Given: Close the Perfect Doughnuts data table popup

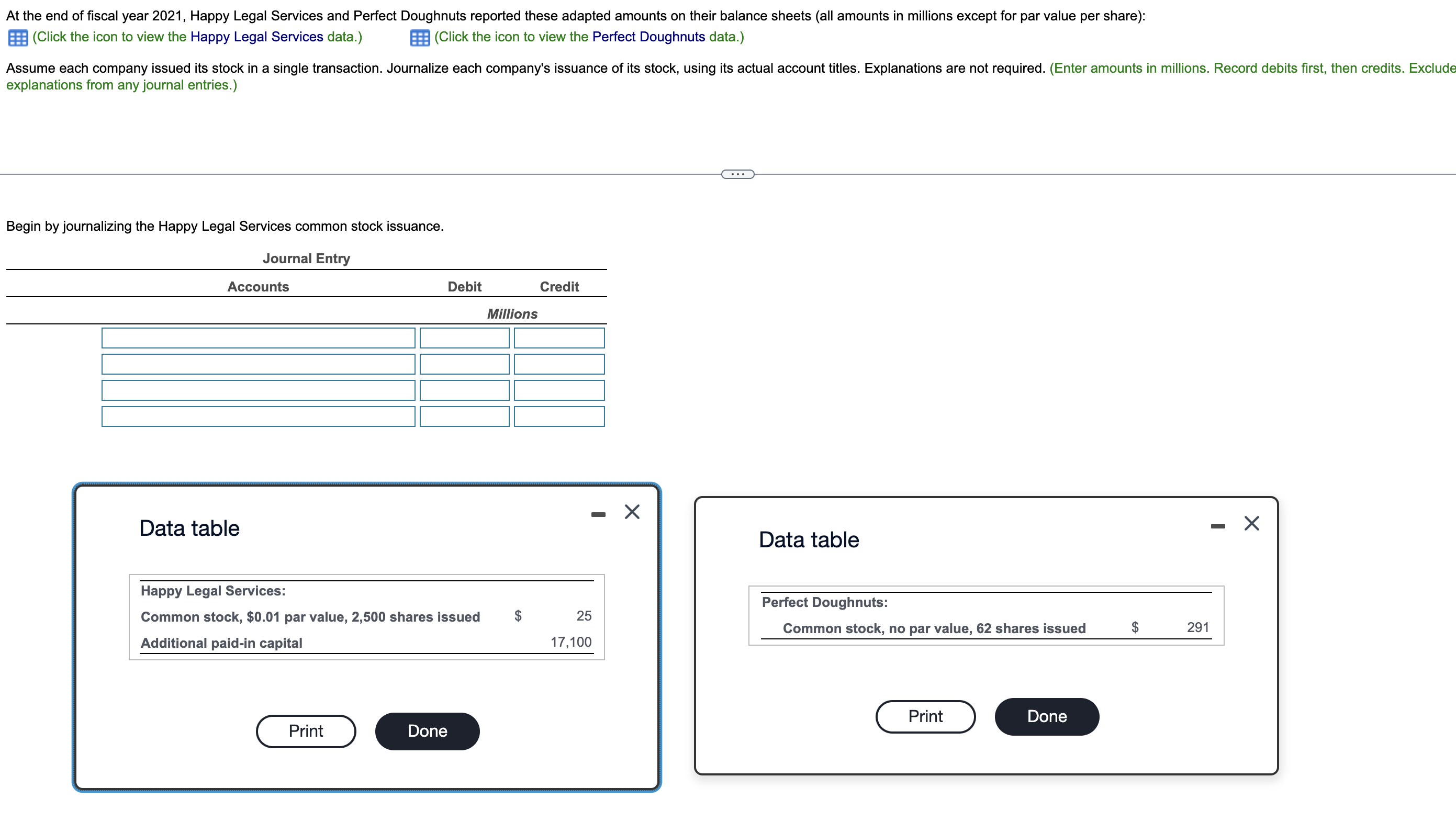Looking at the screenshot, I should pyautogui.click(x=1251, y=523).
